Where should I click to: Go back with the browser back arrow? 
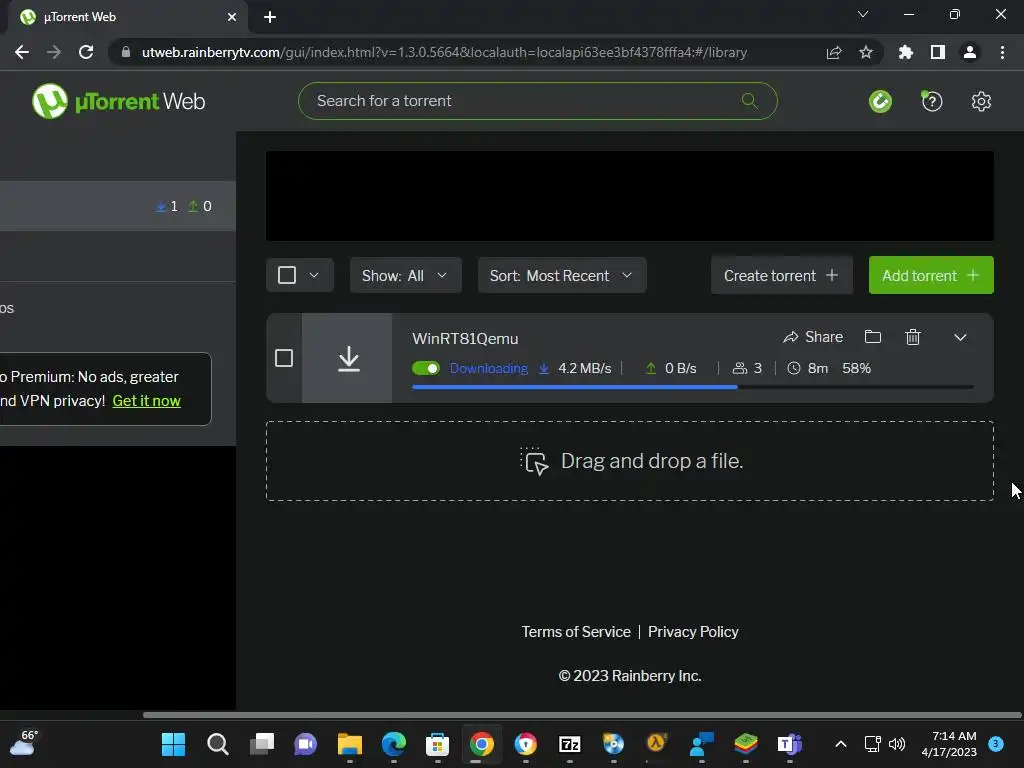[22, 52]
